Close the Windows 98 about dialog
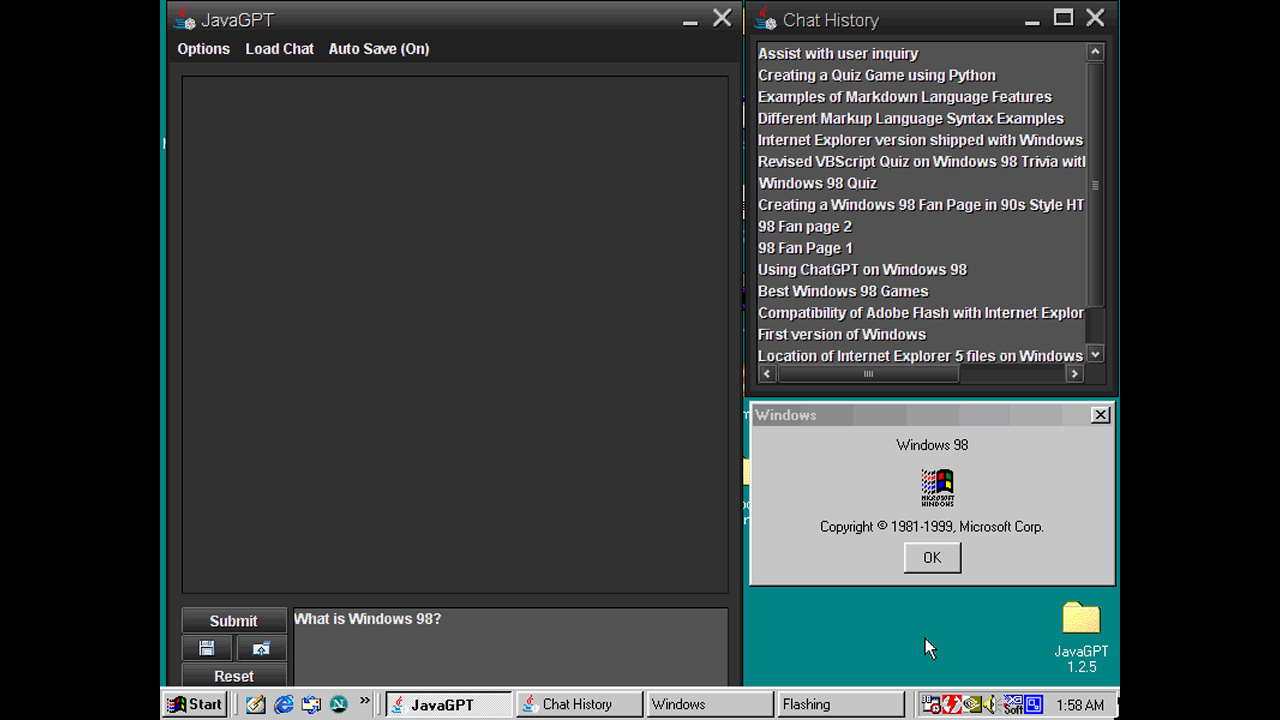The image size is (1280, 720). [x=1100, y=415]
